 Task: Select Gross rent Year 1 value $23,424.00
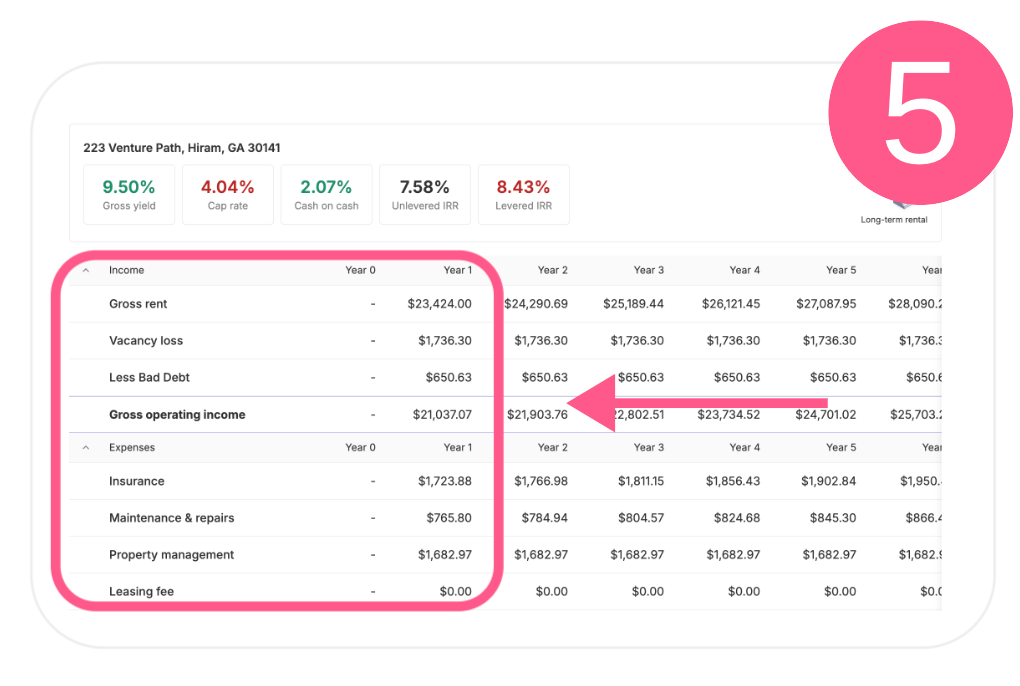coord(440,304)
